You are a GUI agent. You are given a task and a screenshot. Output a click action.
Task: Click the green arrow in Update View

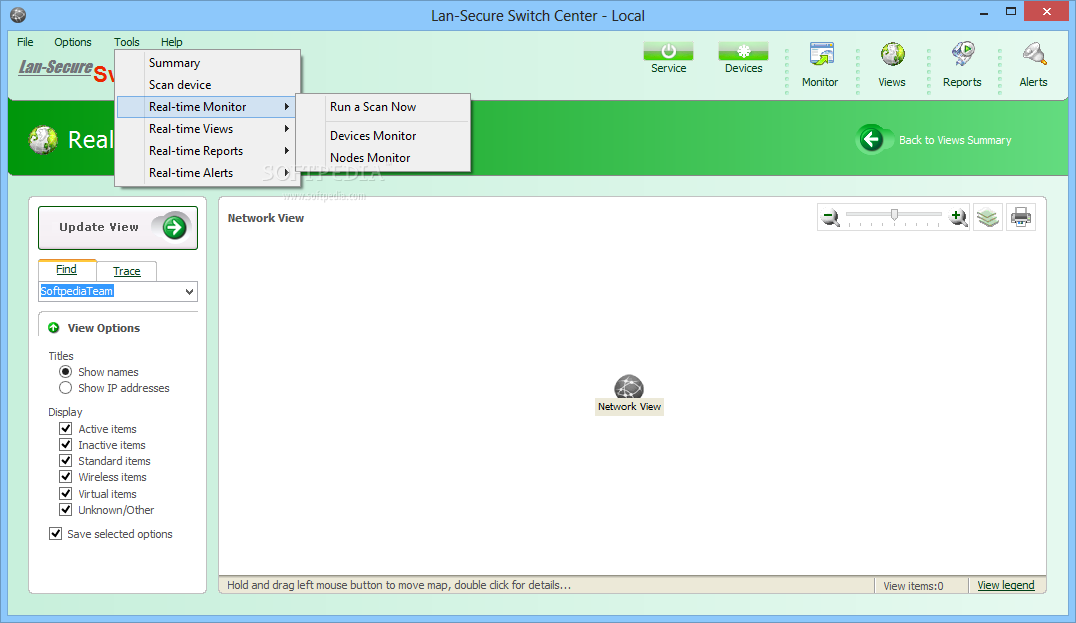tap(174, 227)
